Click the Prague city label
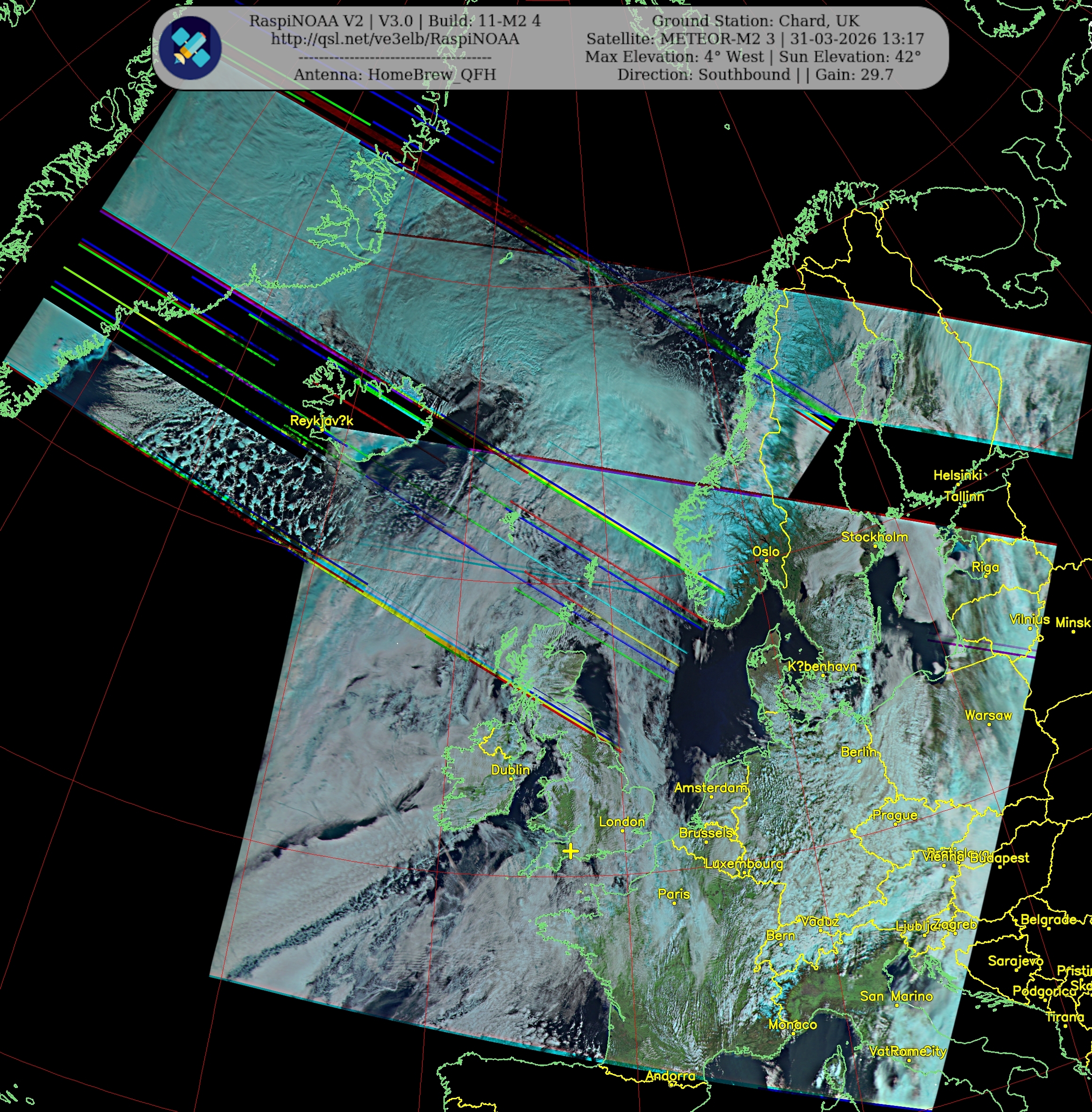The image size is (1092, 1112). pos(894,815)
